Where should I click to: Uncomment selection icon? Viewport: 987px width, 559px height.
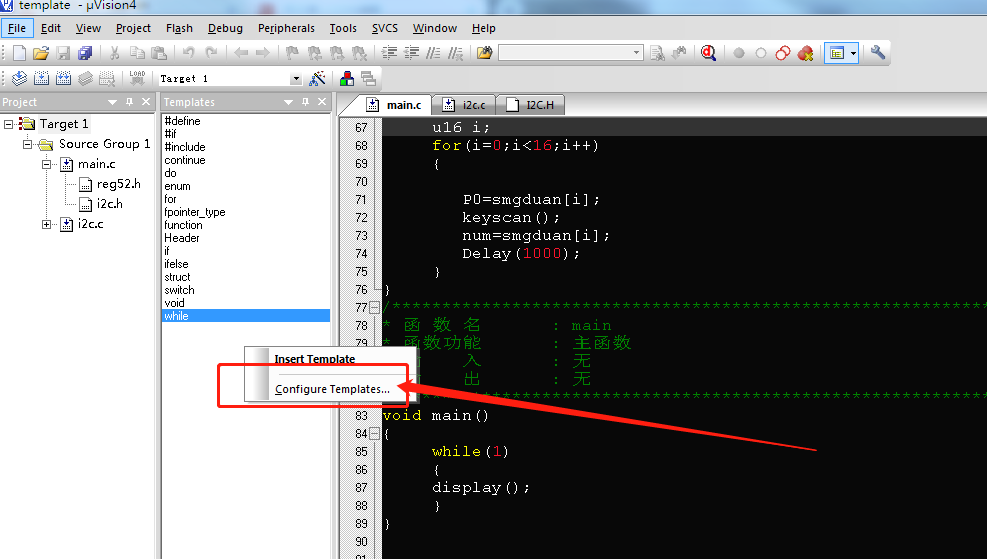(455, 53)
